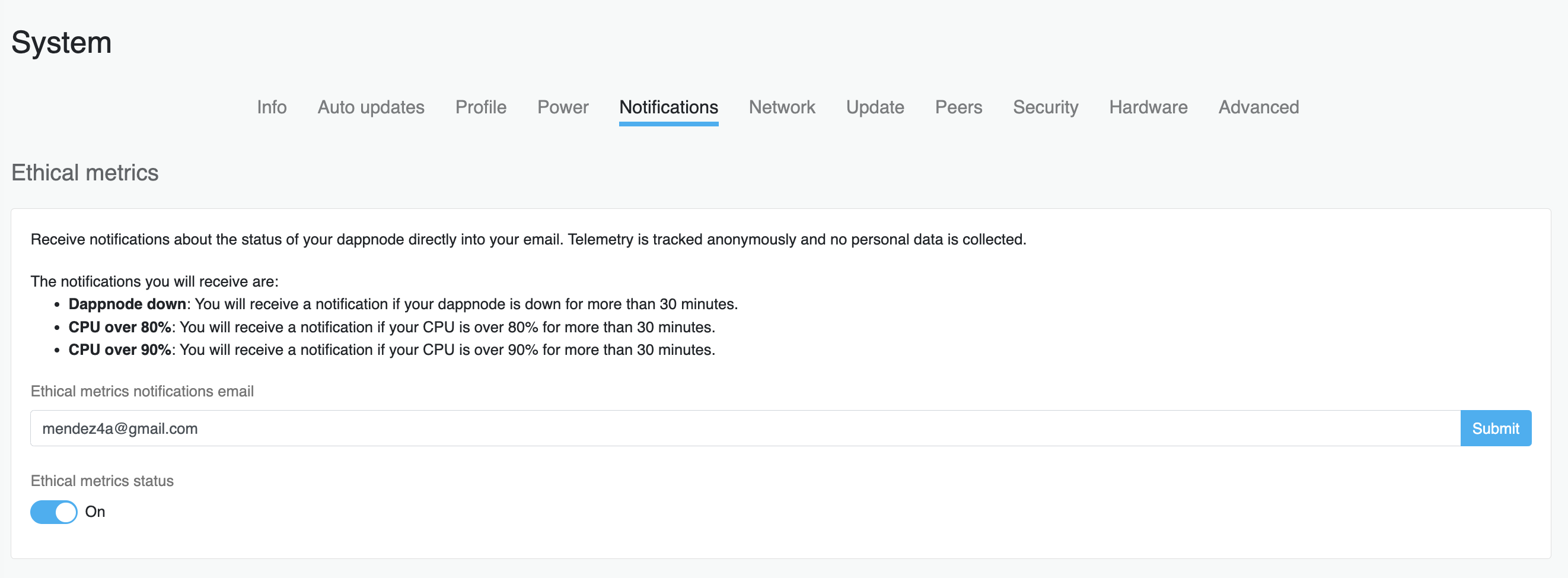Disable the Ethical metrics status toggle

click(53, 512)
